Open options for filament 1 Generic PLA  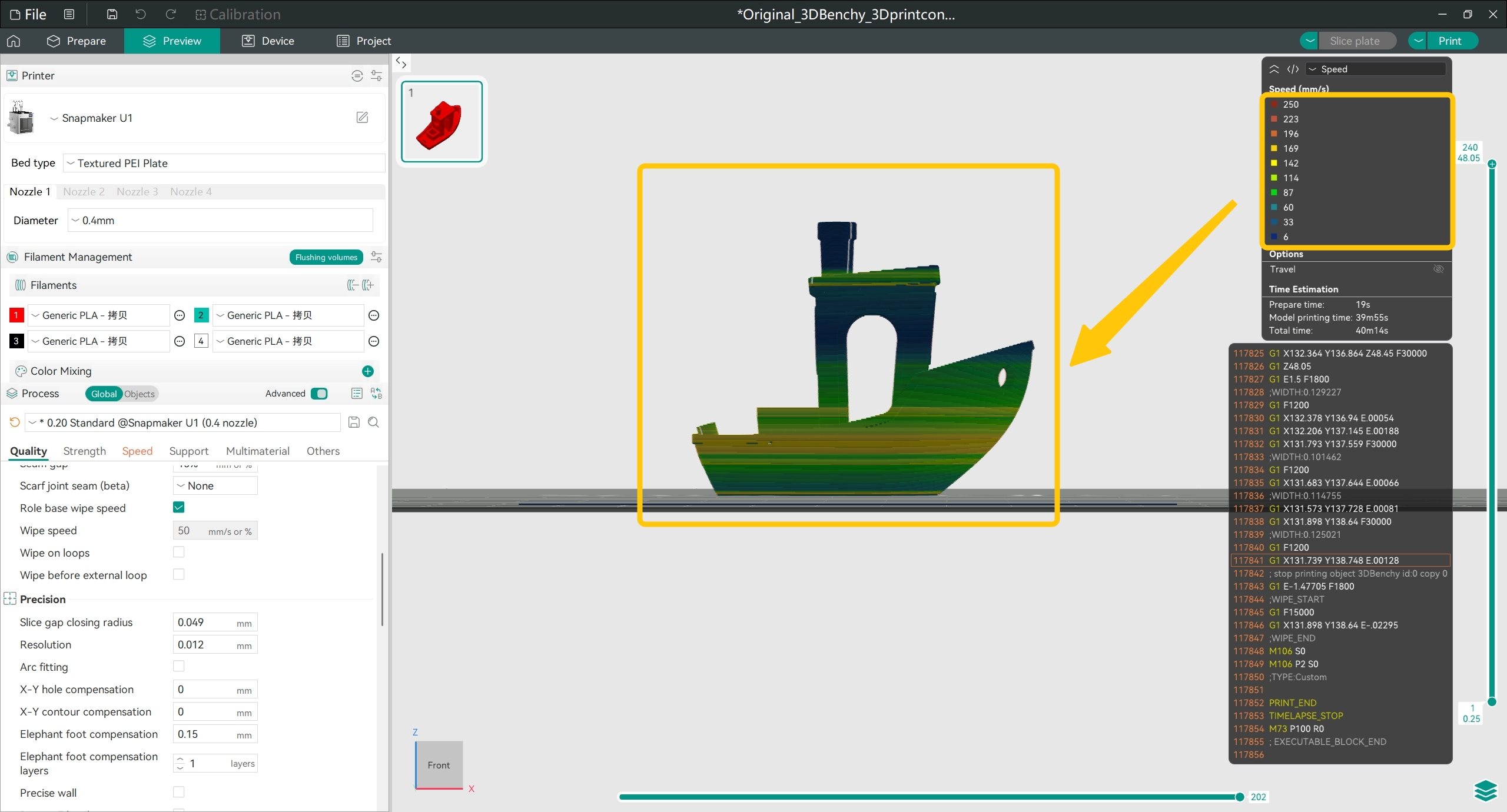180,315
